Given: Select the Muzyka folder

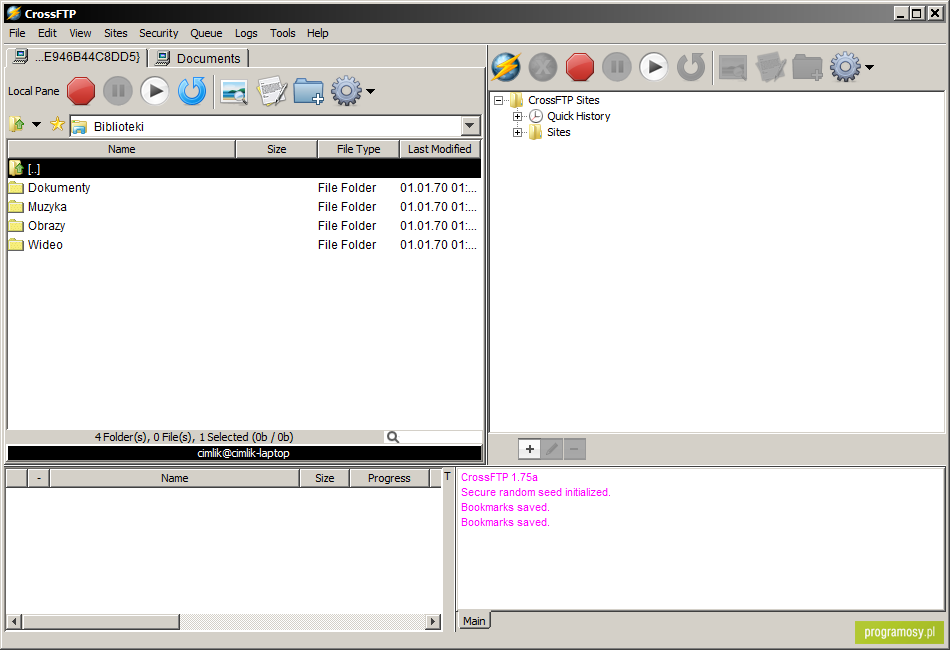Looking at the screenshot, I should point(244,207).
